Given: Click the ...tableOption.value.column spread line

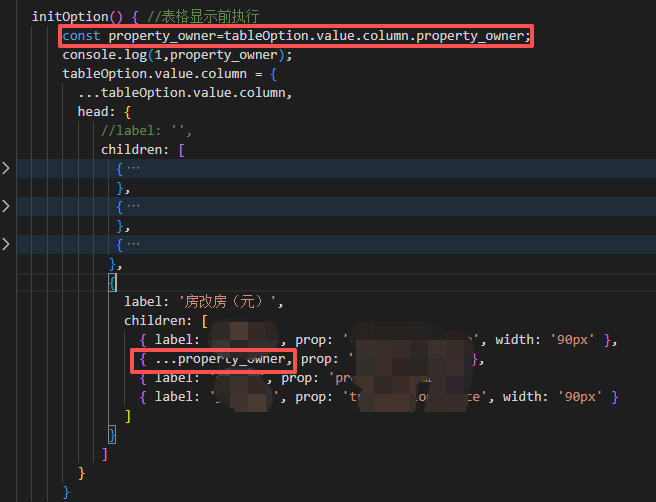Looking at the screenshot, I should tap(184, 93).
